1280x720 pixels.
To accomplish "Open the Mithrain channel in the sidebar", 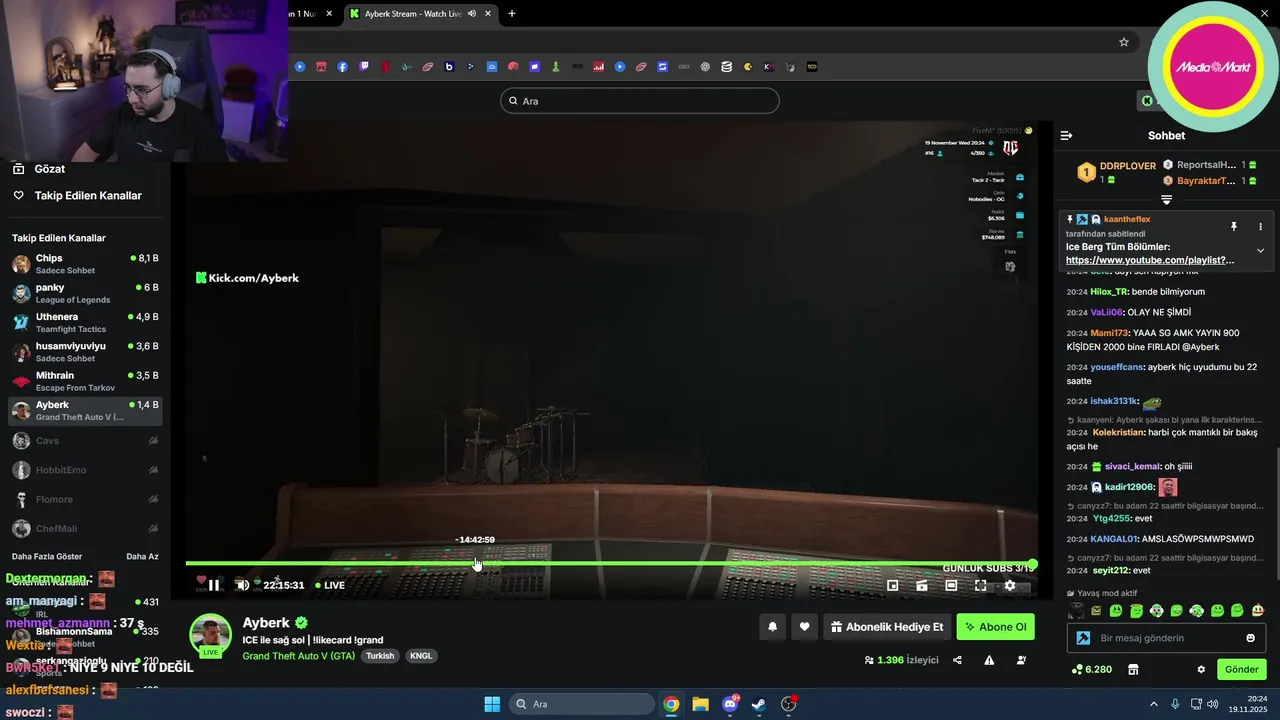I will (x=85, y=381).
